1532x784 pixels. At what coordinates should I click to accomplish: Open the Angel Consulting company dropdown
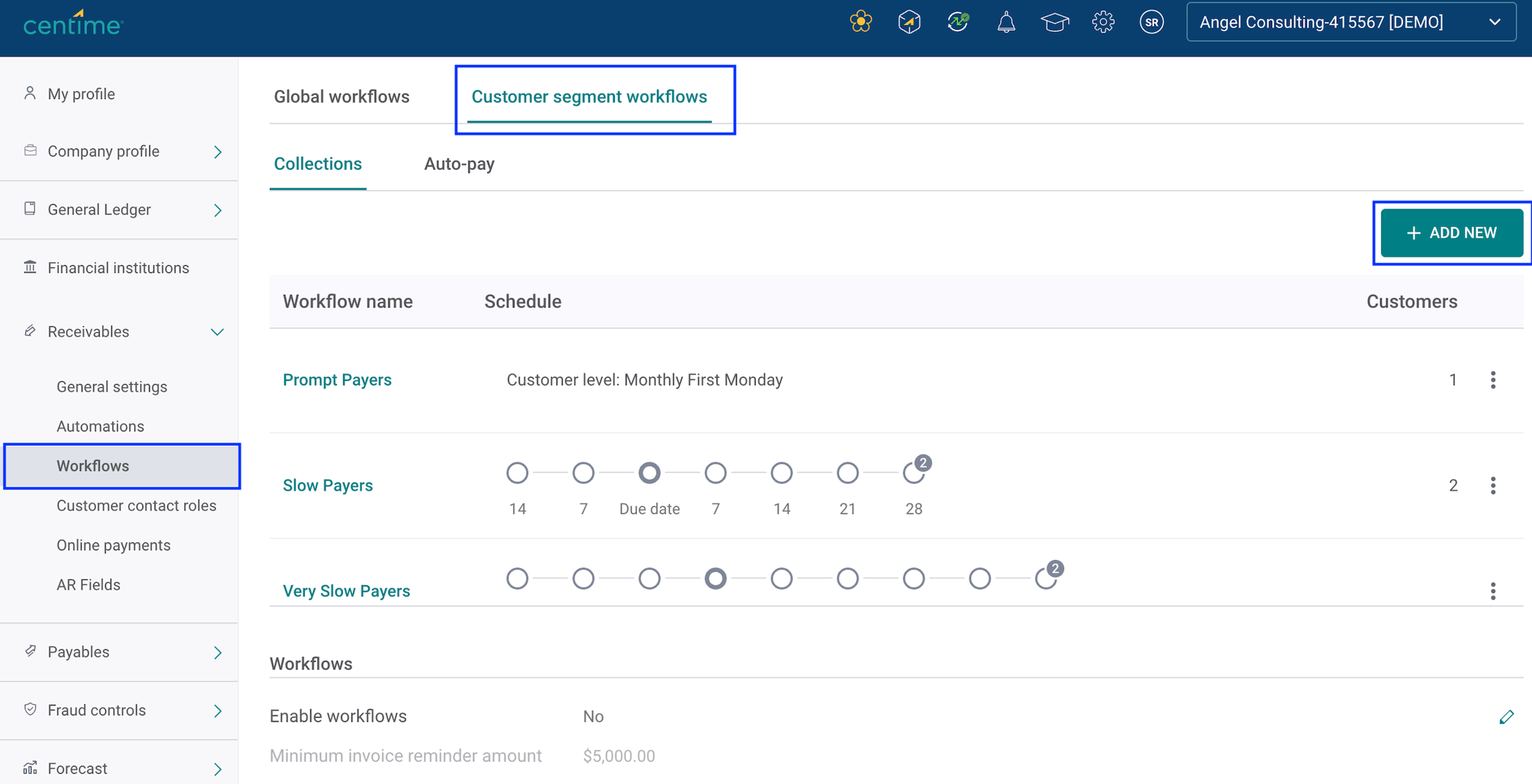[1350, 22]
